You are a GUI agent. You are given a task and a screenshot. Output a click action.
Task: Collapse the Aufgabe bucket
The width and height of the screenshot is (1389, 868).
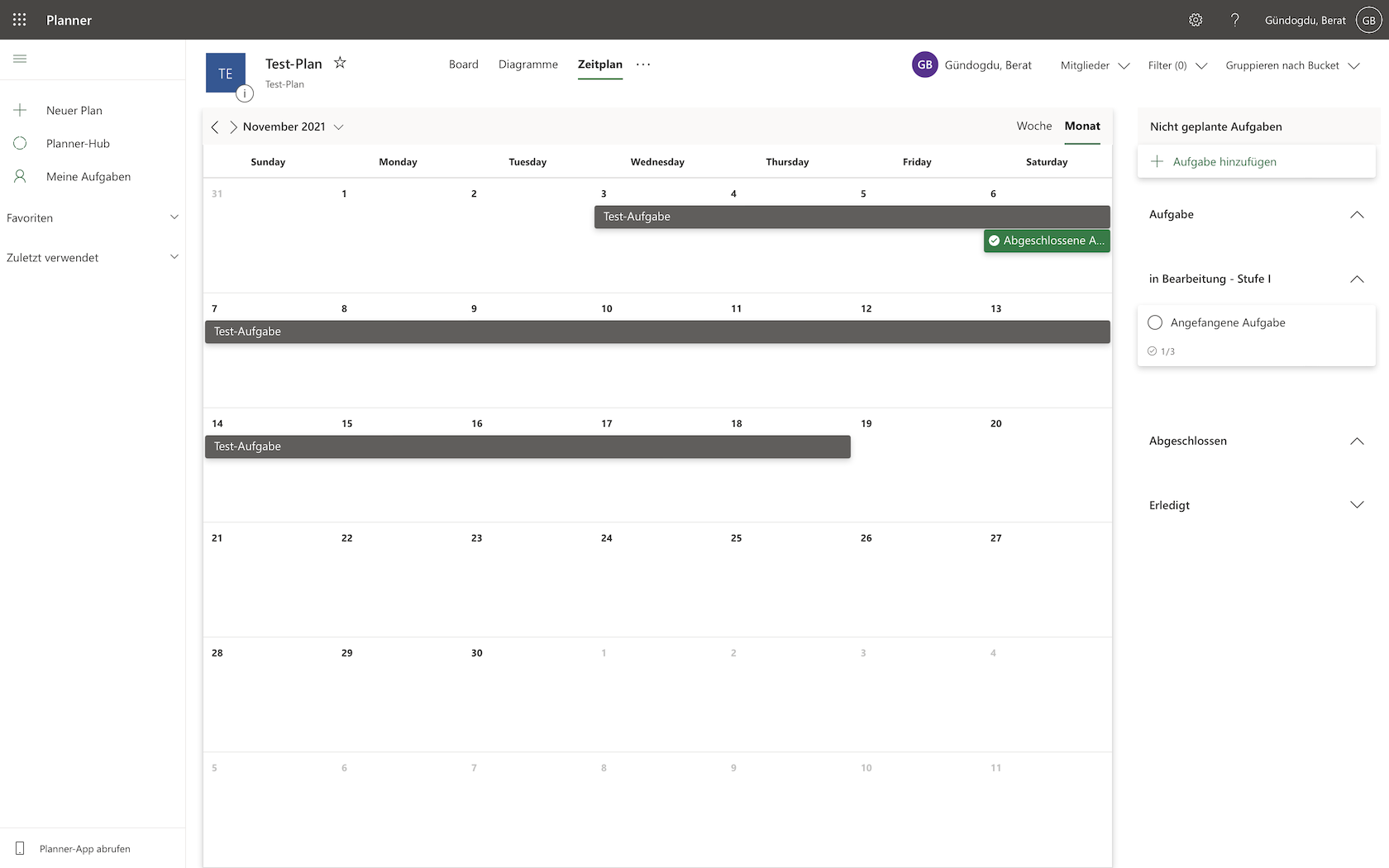point(1357,214)
